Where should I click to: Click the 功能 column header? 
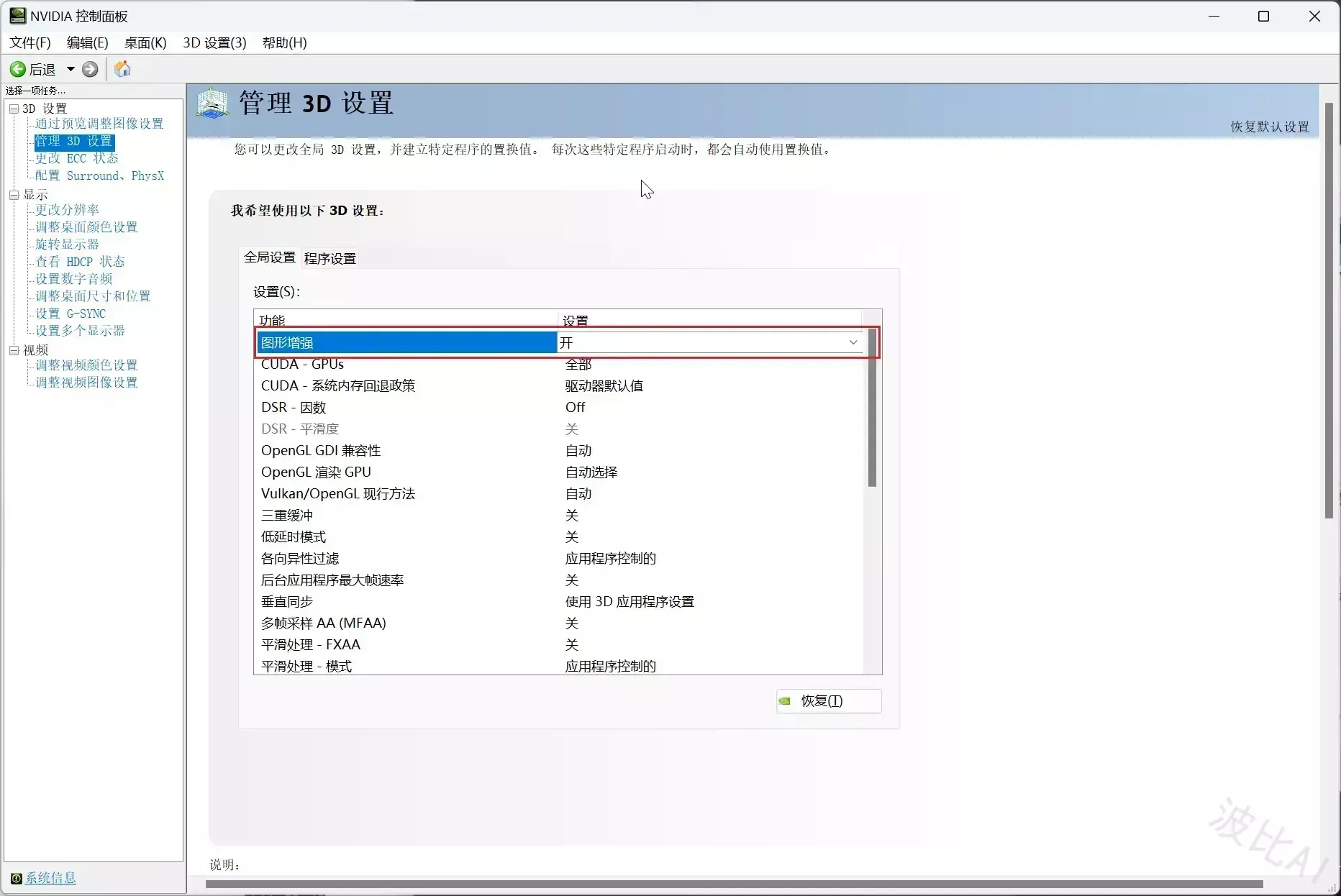406,320
